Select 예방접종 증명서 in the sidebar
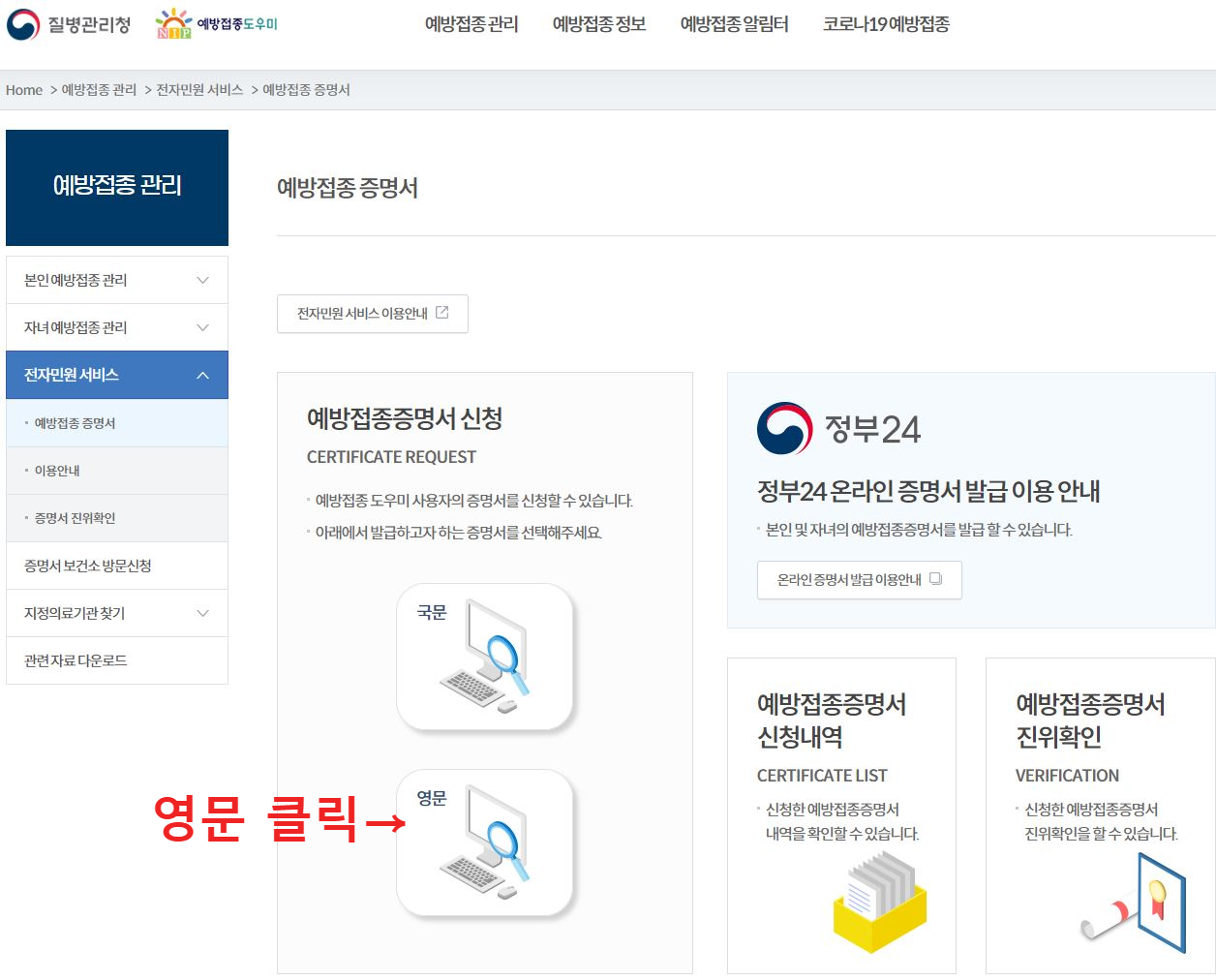Screen dimensions: 1216x980 coord(117,423)
